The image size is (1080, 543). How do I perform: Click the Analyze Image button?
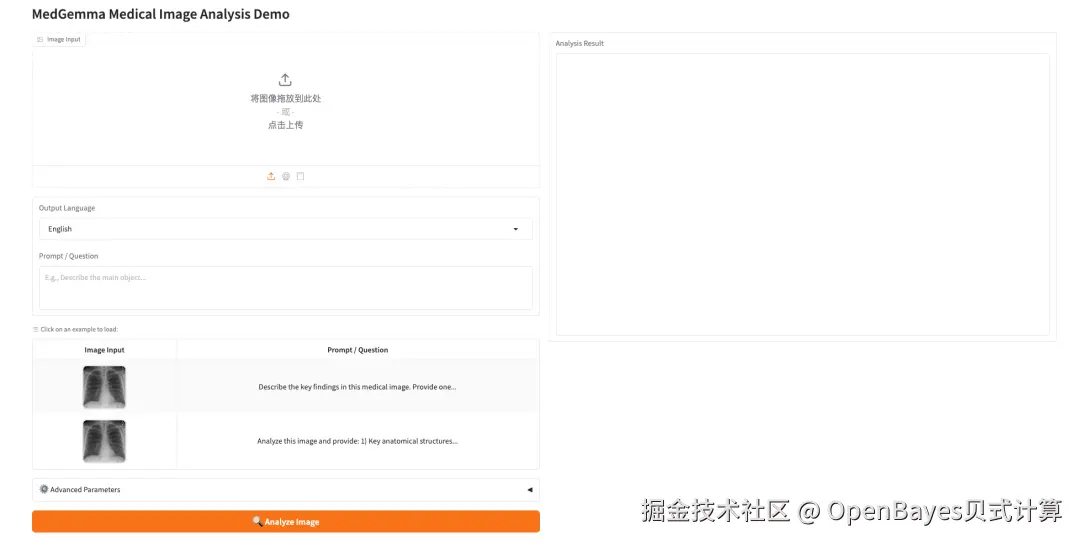point(285,522)
